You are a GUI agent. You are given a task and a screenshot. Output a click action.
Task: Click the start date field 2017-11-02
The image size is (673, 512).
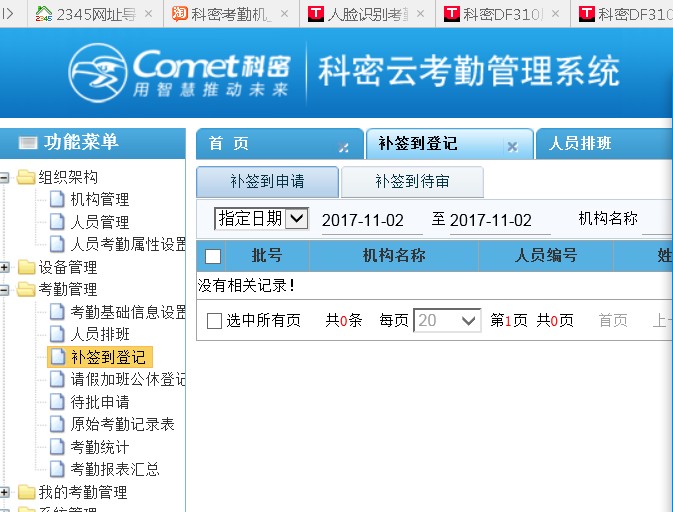[x=372, y=221]
